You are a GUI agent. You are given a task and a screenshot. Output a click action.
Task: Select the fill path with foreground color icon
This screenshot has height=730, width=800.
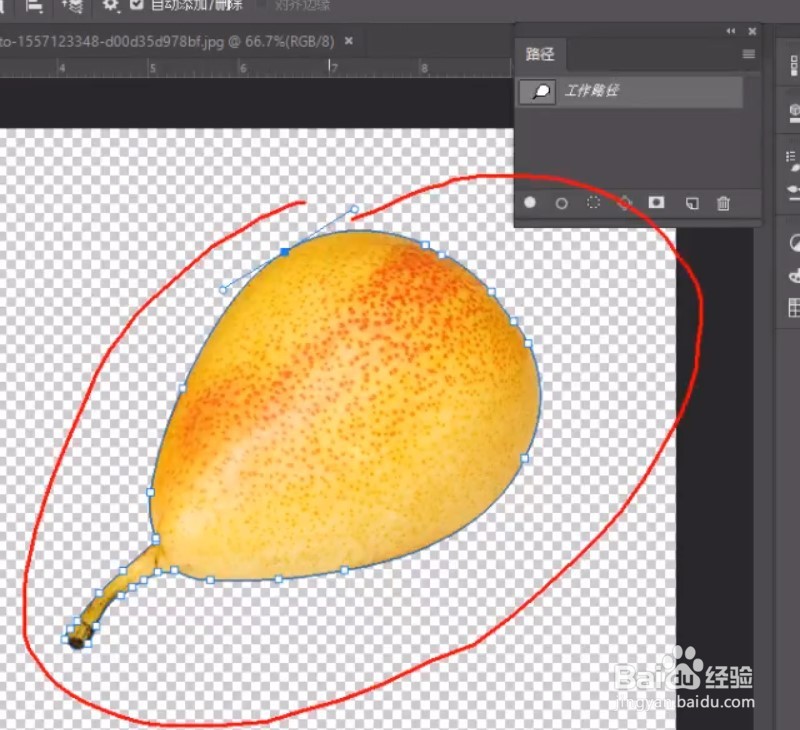click(529, 204)
